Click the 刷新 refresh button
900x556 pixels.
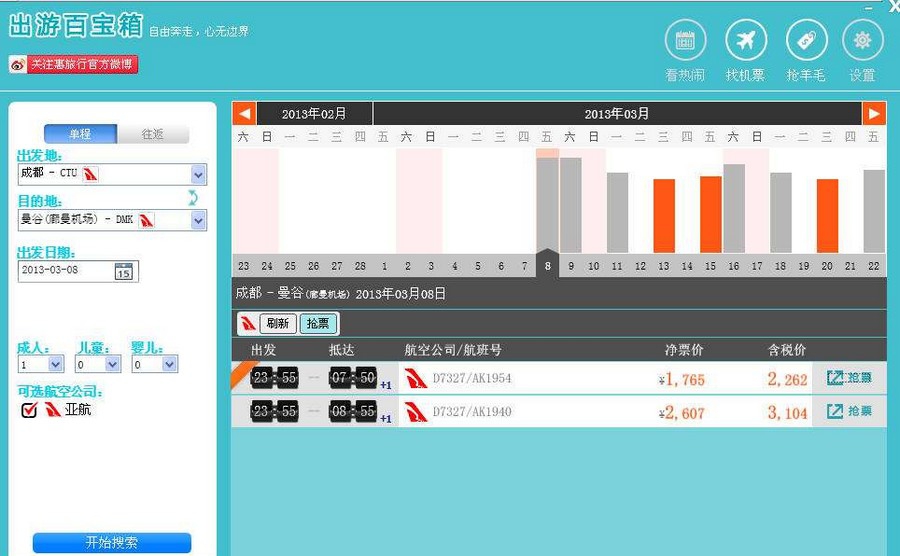(x=278, y=324)
